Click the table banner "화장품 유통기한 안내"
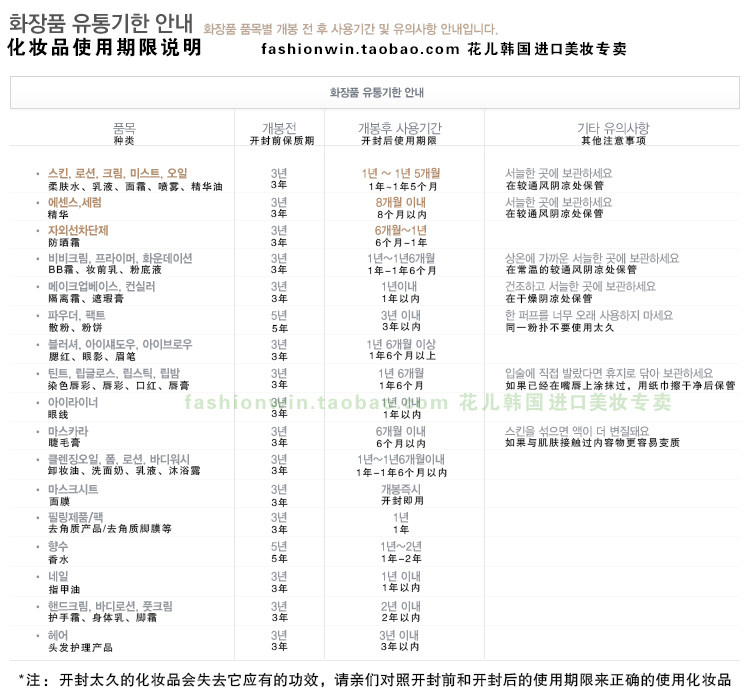The image size is (750, 700). click(x=376, y=92)
